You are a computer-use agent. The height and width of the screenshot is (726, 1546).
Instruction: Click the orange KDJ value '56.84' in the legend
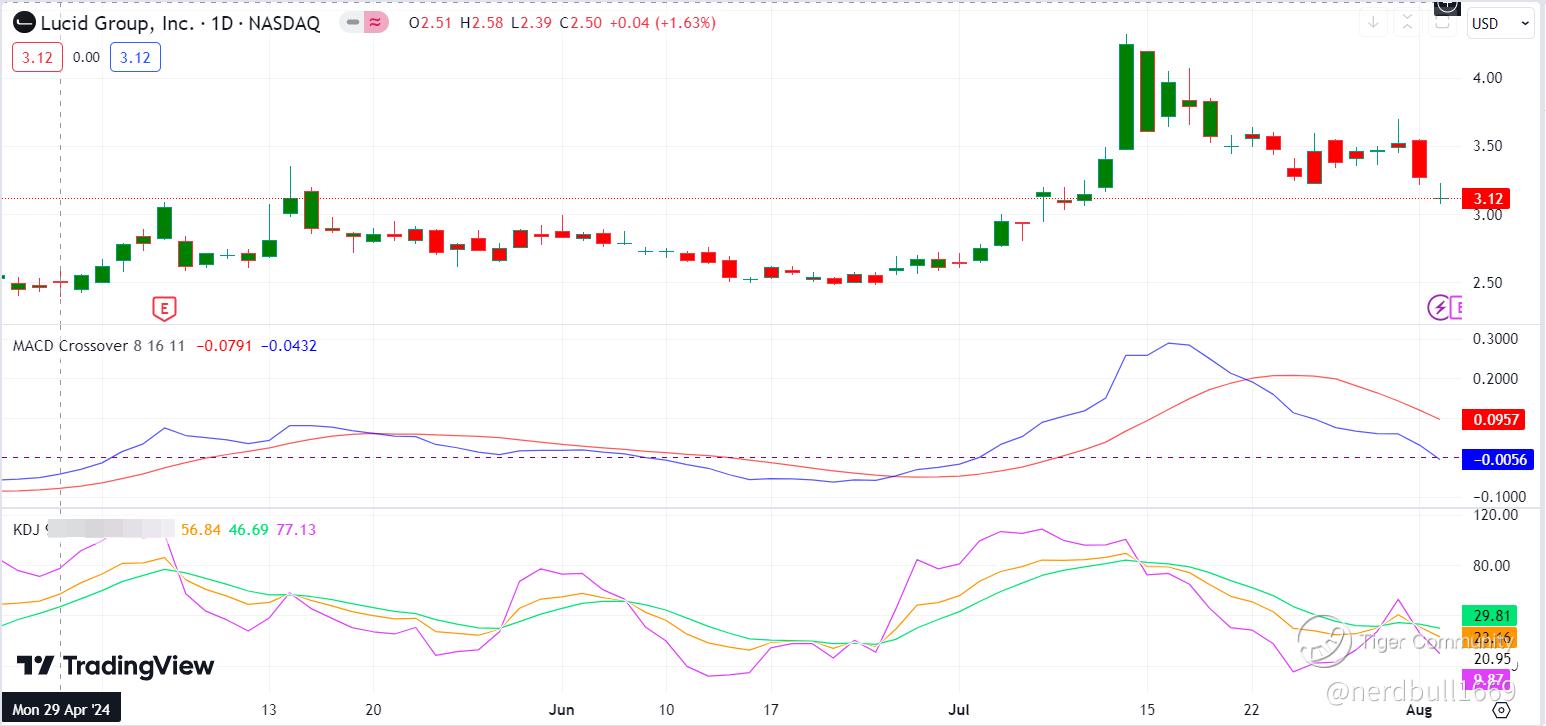[201, 529]
